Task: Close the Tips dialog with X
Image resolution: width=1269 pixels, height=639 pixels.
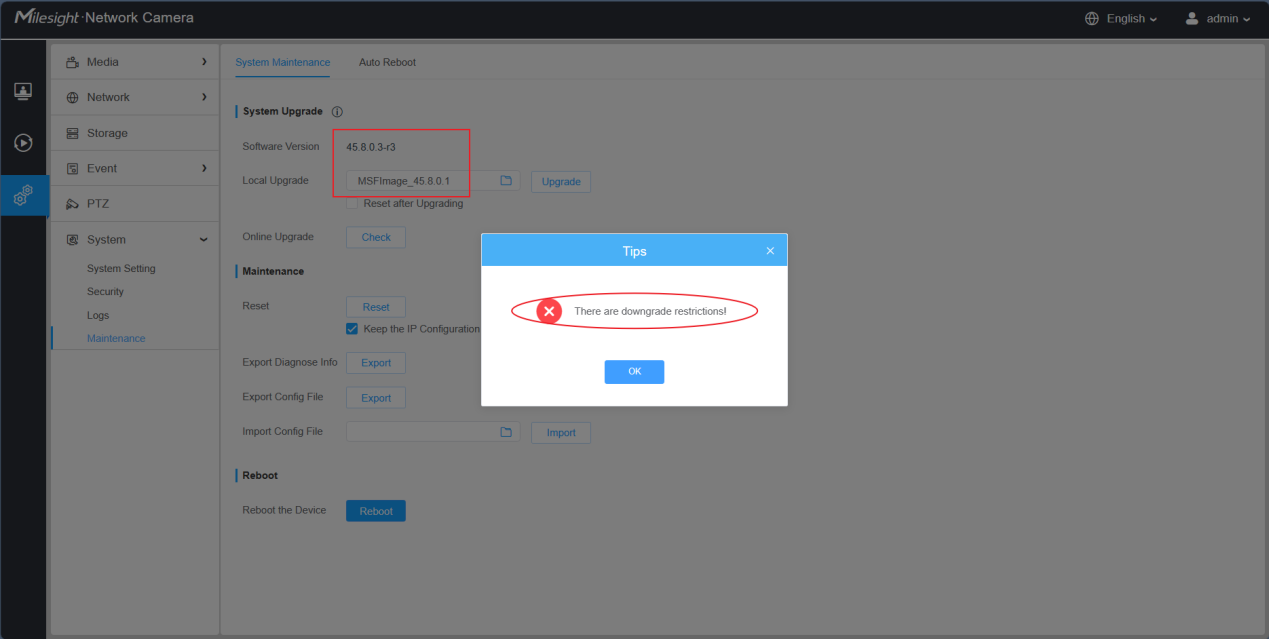Action: point(770,251)
